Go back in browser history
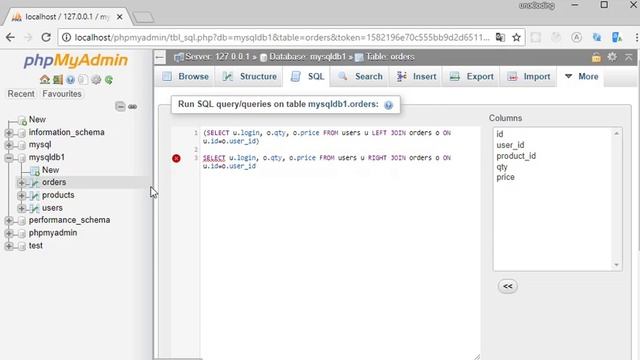 (10, 38)
